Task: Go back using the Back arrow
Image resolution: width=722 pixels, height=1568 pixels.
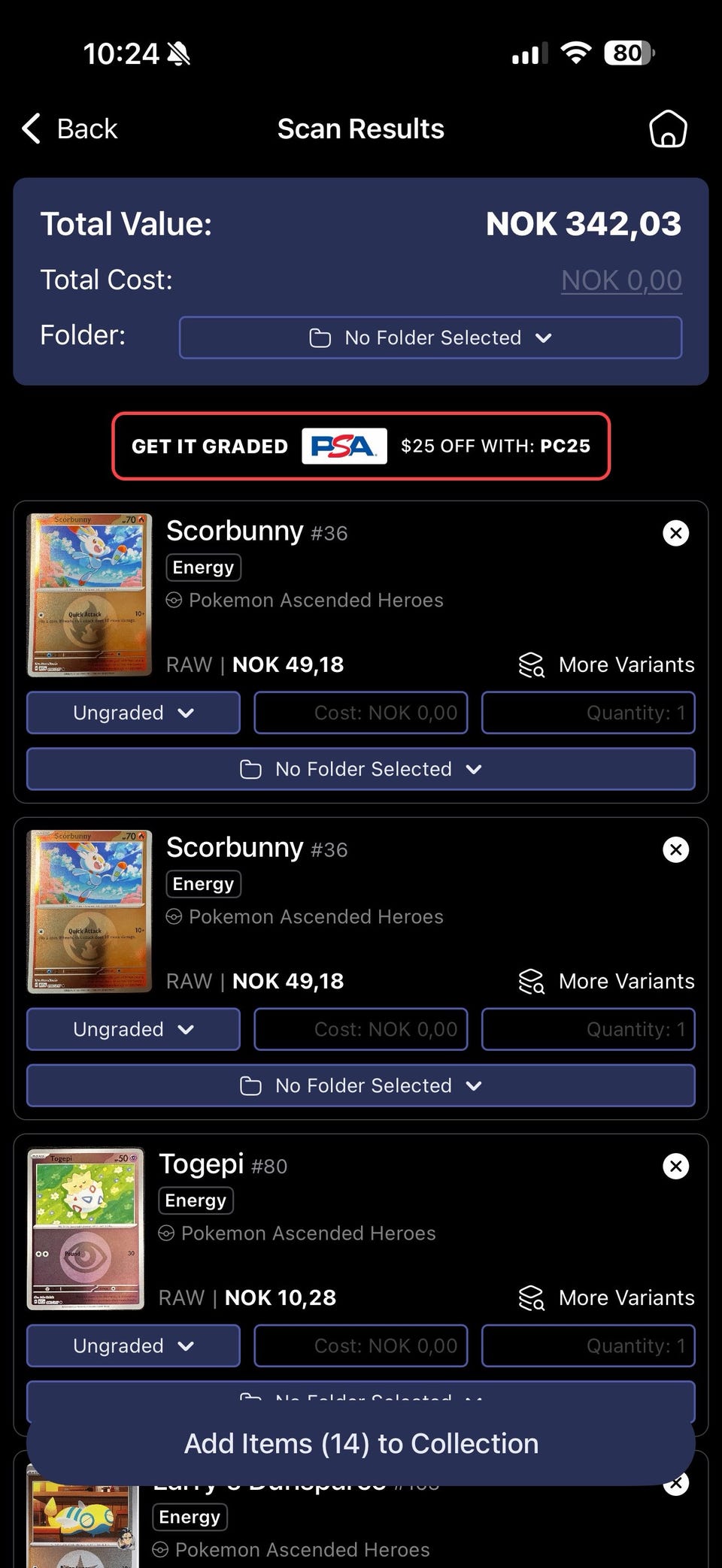Action: (x=70, y=129)
